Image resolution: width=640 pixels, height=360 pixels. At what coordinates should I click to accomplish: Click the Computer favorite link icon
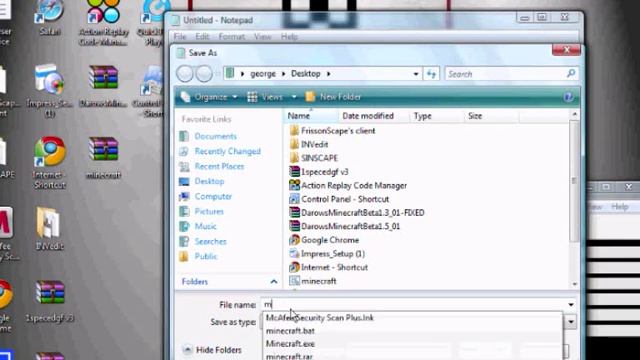click(x=184, y=196)
